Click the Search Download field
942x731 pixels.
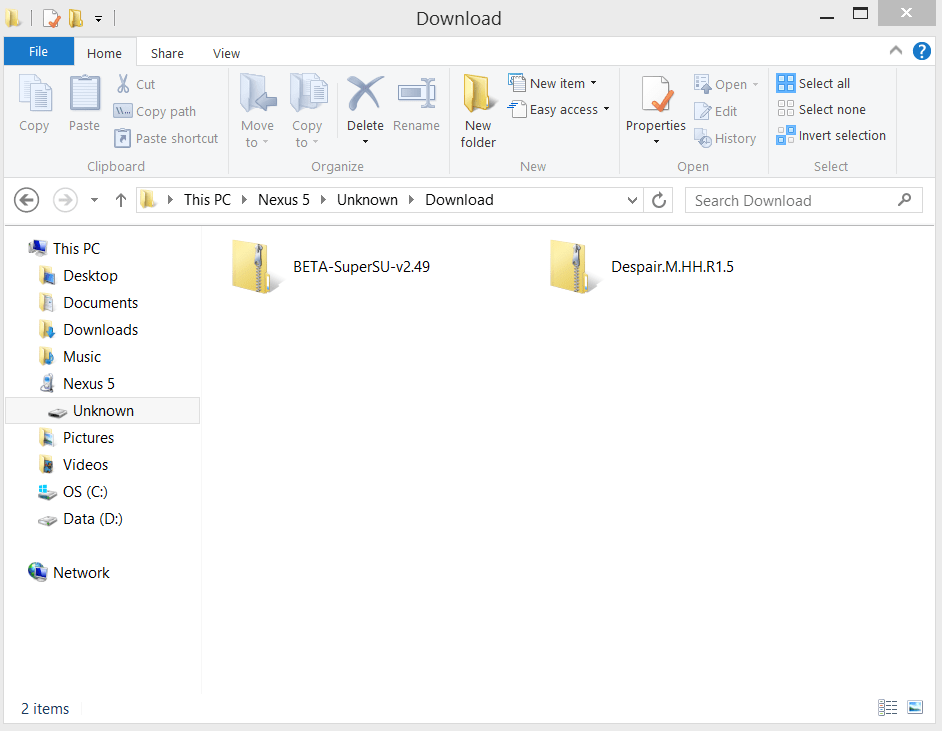point(803,201)
